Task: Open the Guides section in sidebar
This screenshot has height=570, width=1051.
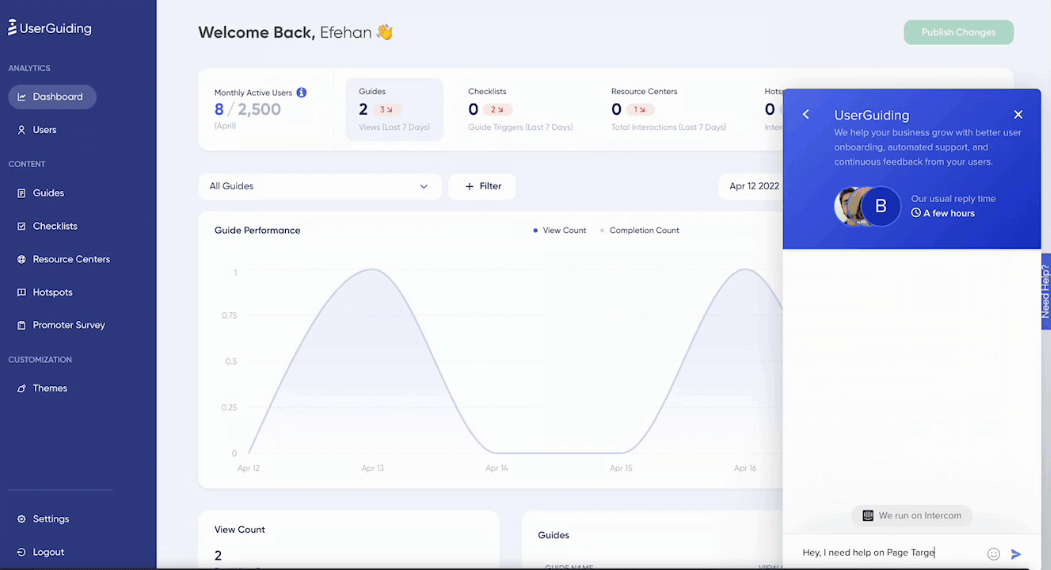Action: [x=48, y=193]
